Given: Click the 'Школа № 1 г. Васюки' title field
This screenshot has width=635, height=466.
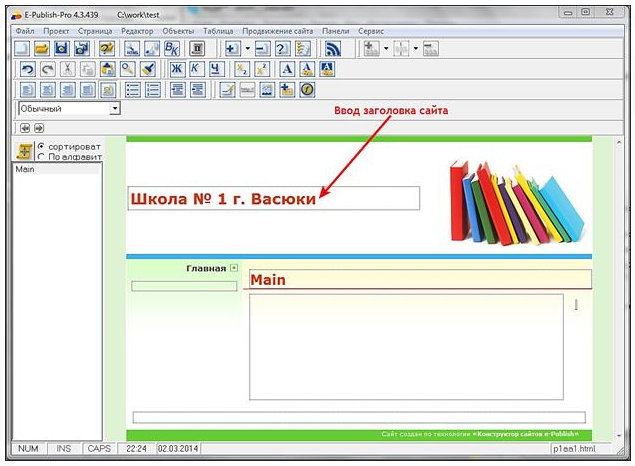Looking at the screenshot, I should coord(274,198).
